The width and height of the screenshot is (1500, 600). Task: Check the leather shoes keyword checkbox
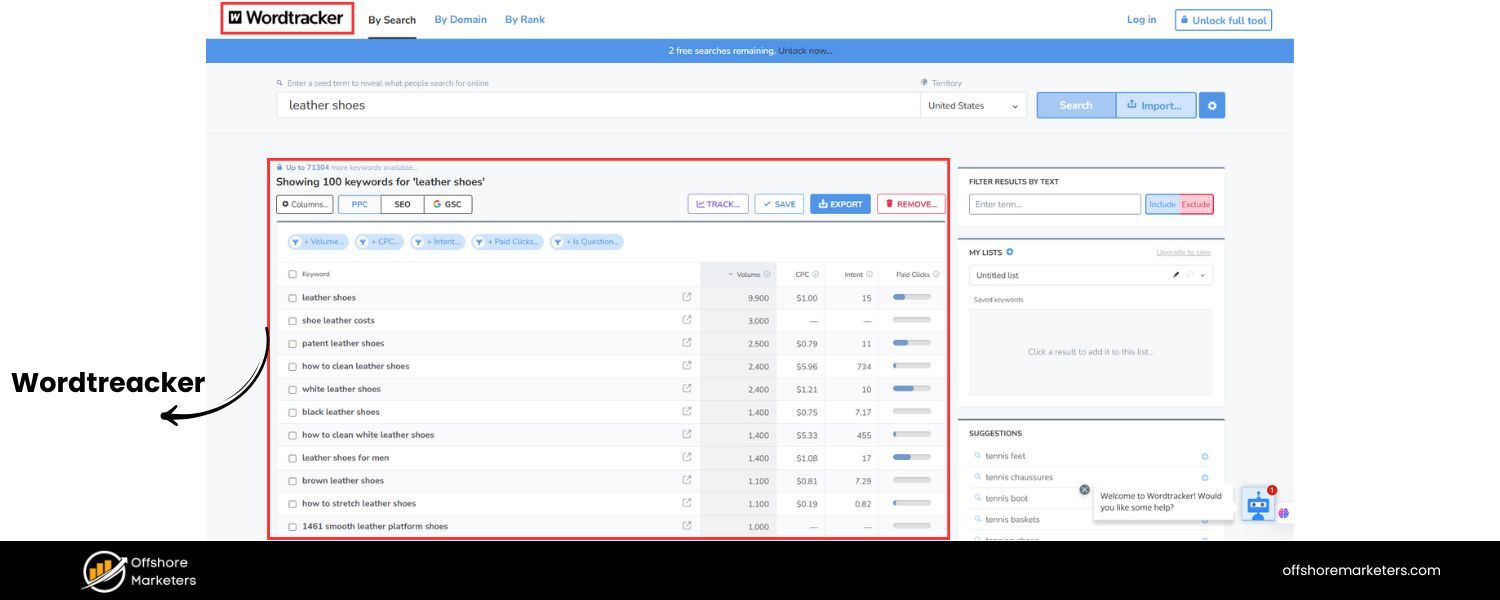tap(292, 297)
